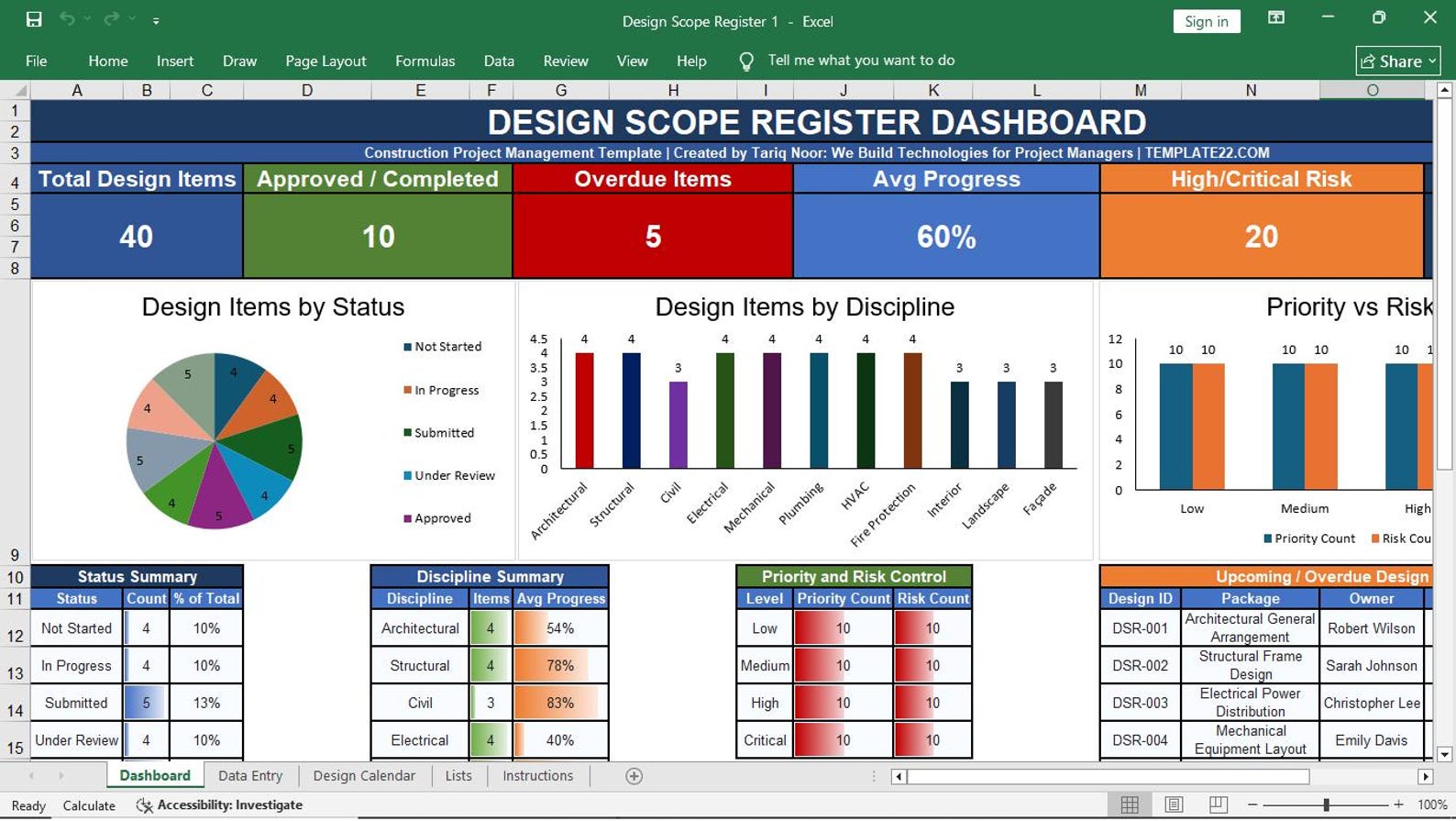Click the Civil 83% Avg Progress cell

pos(560,703)
